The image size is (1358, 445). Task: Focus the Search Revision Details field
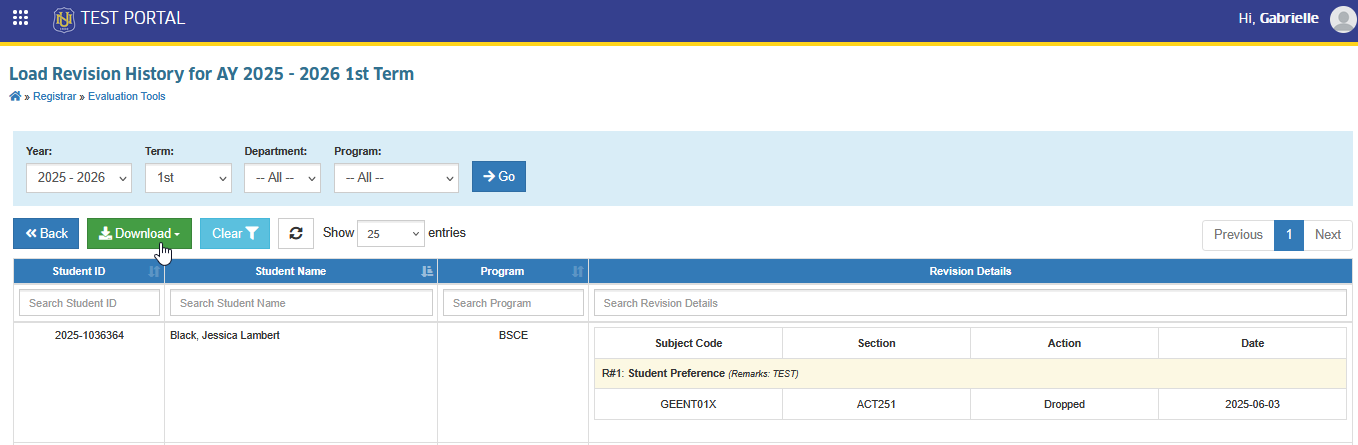coord(970,303)
